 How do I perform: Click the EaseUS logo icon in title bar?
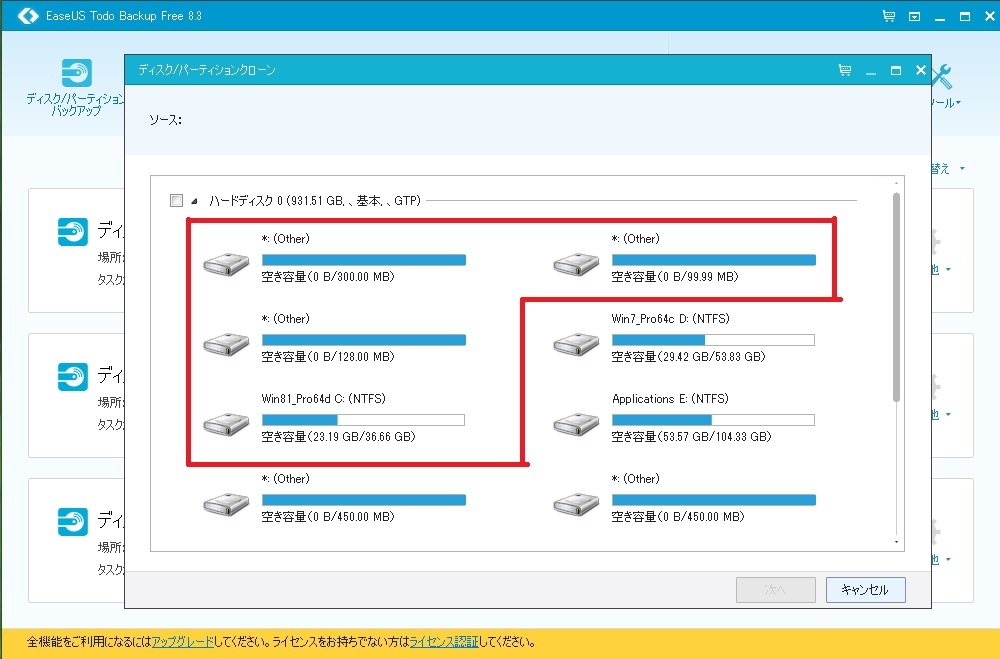[28, 16]
